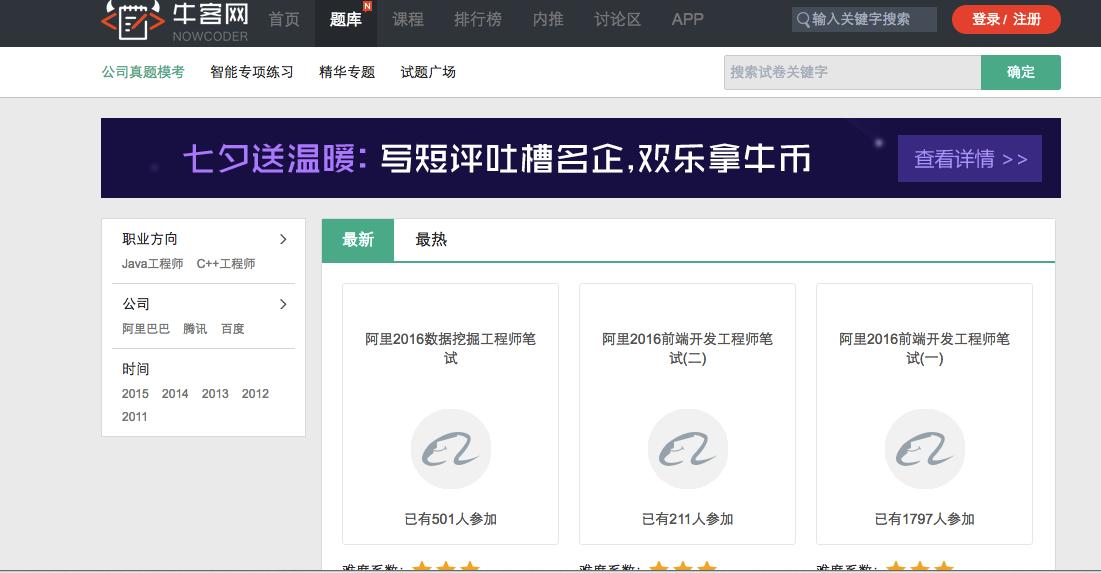Click Alibaba logo on front-end exam (二)
Viewport: 1101px width, 573px height.
pyautogui.click(x=687, y=449)
